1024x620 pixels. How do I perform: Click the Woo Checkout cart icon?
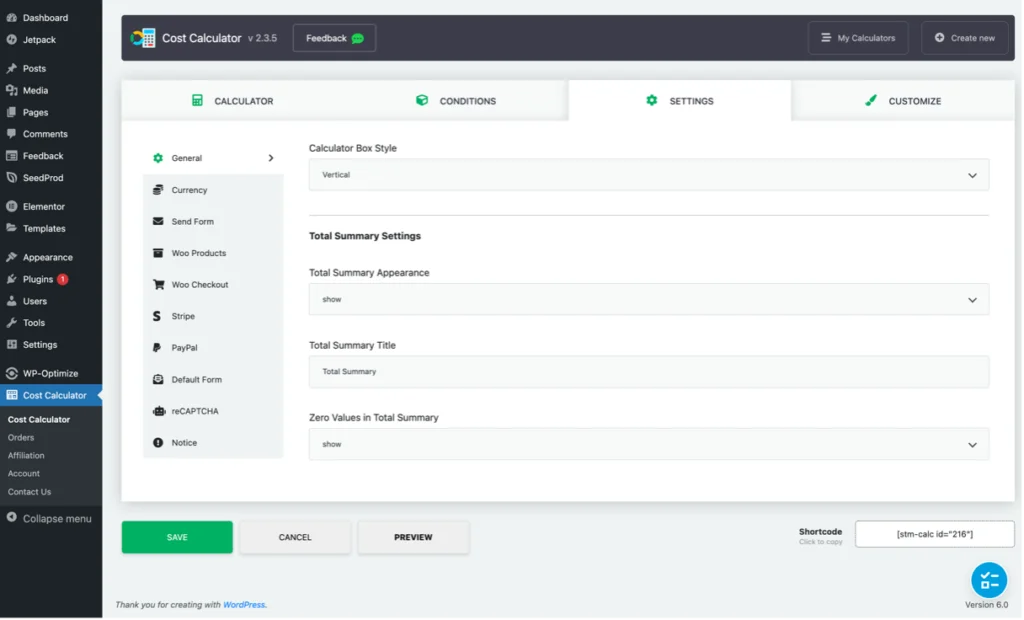[159, 285]
